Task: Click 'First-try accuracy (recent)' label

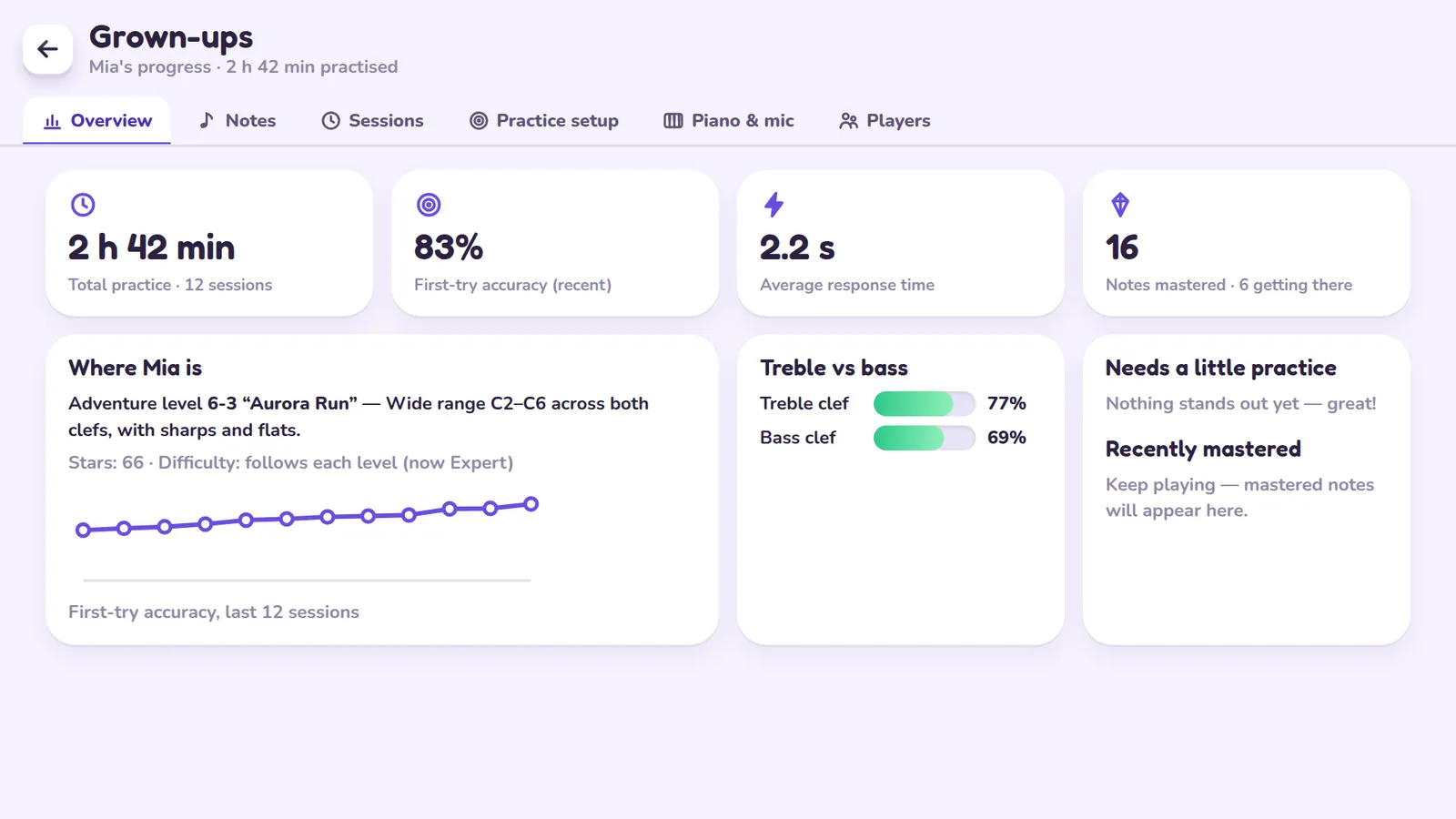Action: pyautogui.click(x=512, y=285)
